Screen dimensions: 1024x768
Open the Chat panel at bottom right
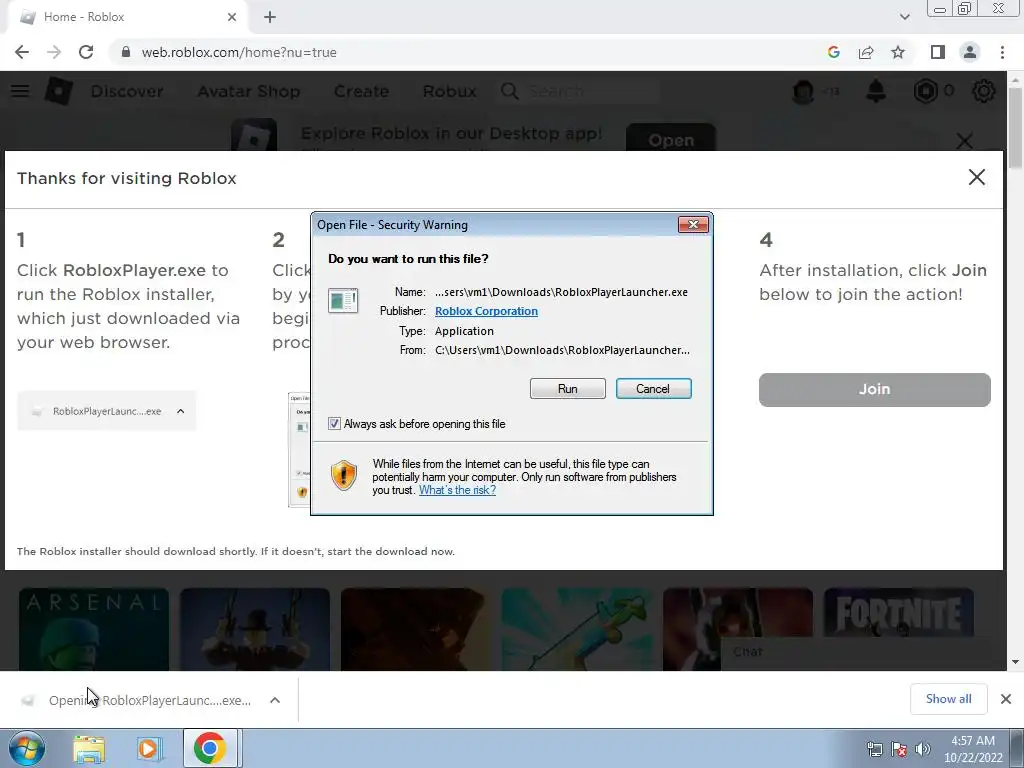coord(856,652)
